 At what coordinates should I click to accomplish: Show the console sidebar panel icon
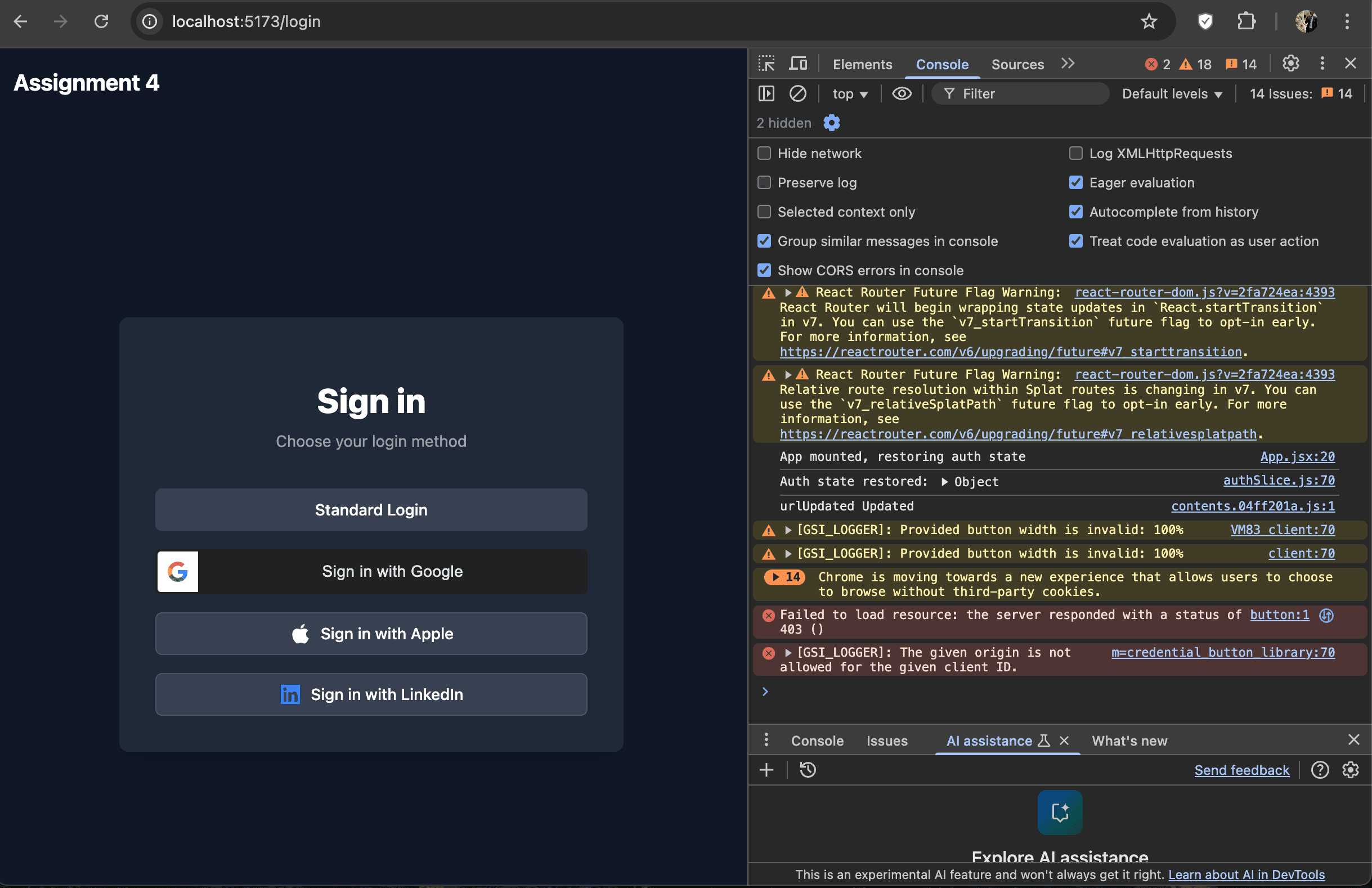[766, 93]
